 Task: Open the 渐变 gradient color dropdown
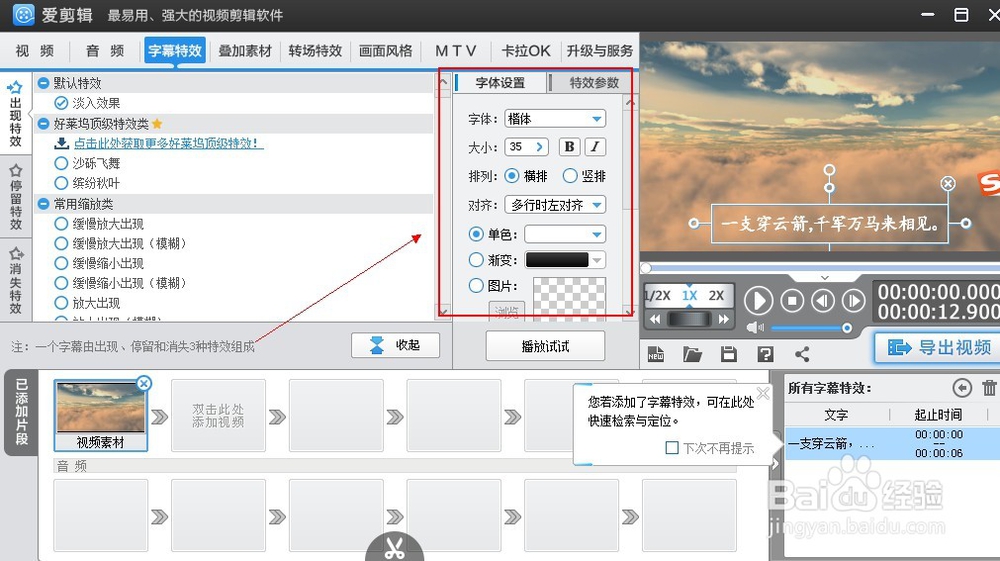565,259
